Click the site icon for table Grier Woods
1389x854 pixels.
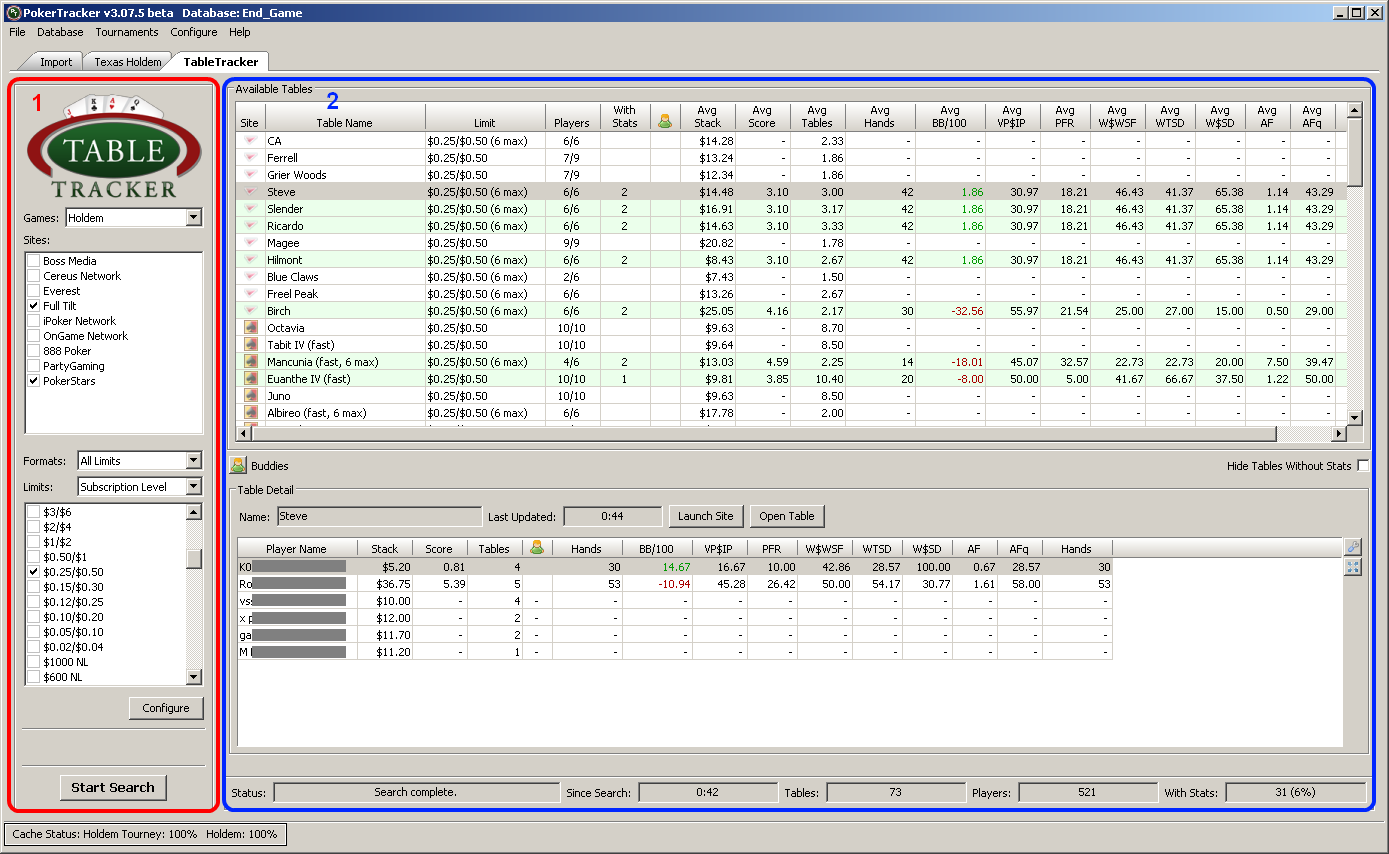coord(251,175)
